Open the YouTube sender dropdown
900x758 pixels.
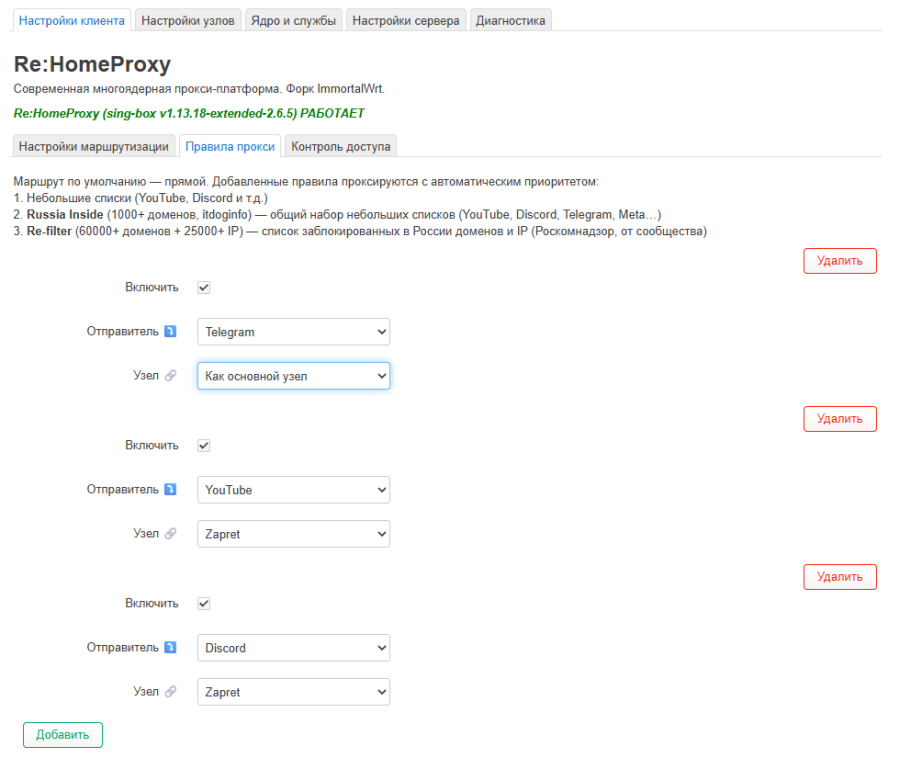click(293, 490)
